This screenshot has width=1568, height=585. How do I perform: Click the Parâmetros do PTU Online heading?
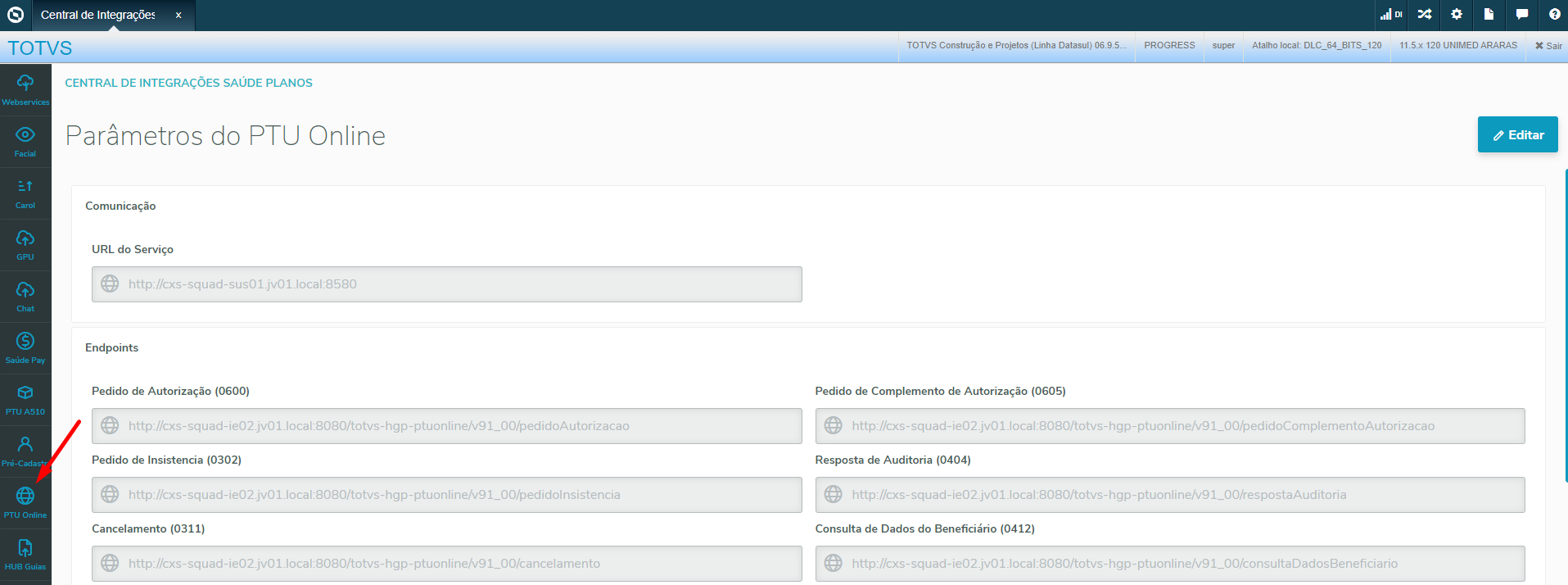coord(225,135)
